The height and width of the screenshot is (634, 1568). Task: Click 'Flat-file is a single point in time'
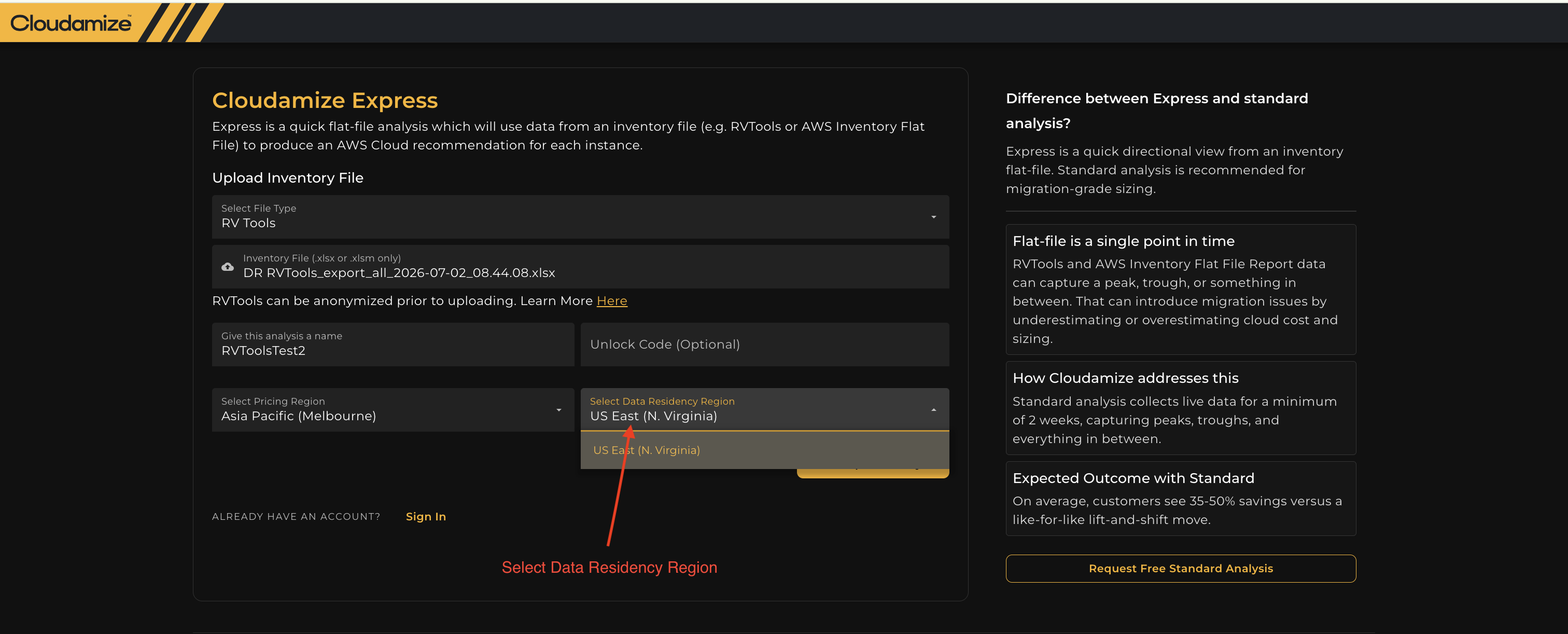tap(1123, 241)
